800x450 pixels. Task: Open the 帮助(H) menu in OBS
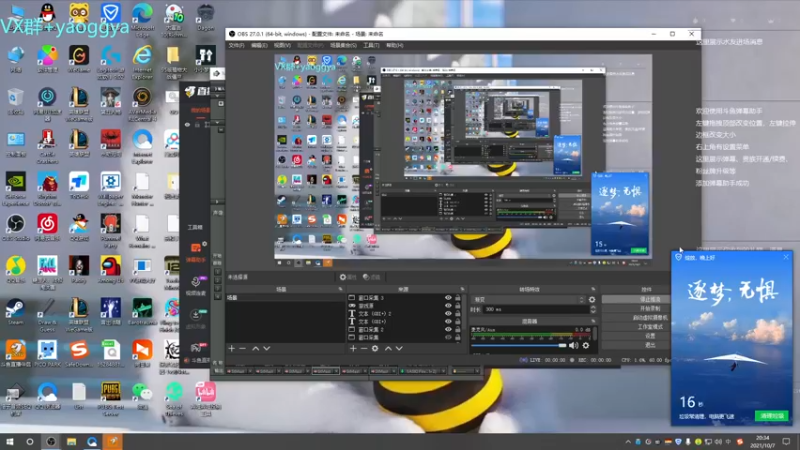pos(394,45)
